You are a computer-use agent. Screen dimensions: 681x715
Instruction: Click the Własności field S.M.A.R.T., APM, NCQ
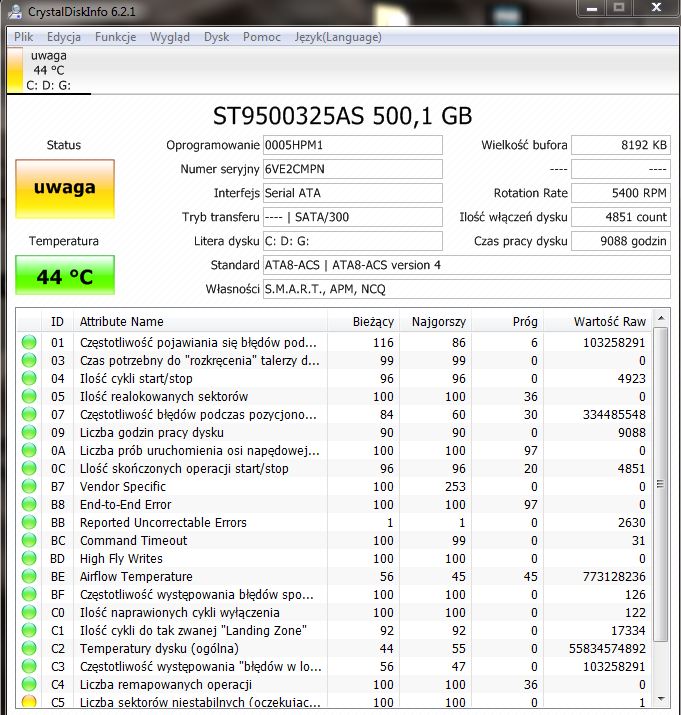[467, 289]
